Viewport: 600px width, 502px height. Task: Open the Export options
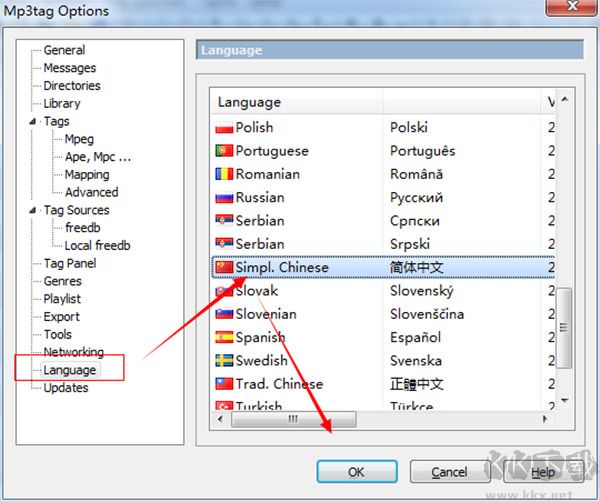(62, 317)
